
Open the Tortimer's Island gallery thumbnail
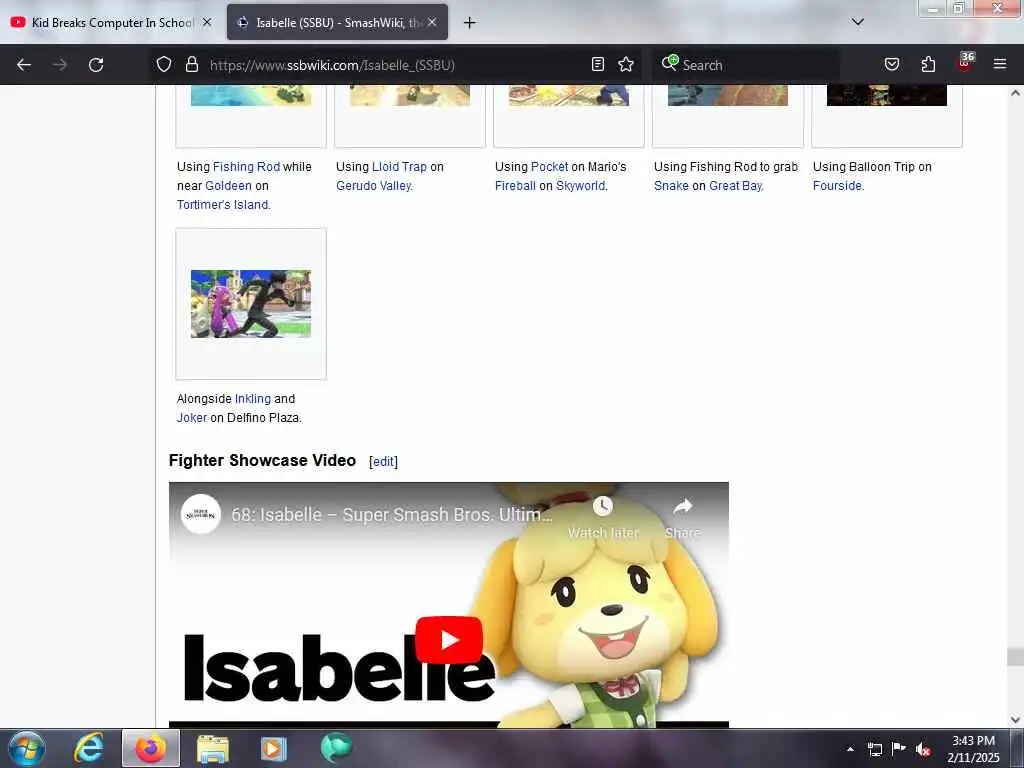(x=251, y=95)
